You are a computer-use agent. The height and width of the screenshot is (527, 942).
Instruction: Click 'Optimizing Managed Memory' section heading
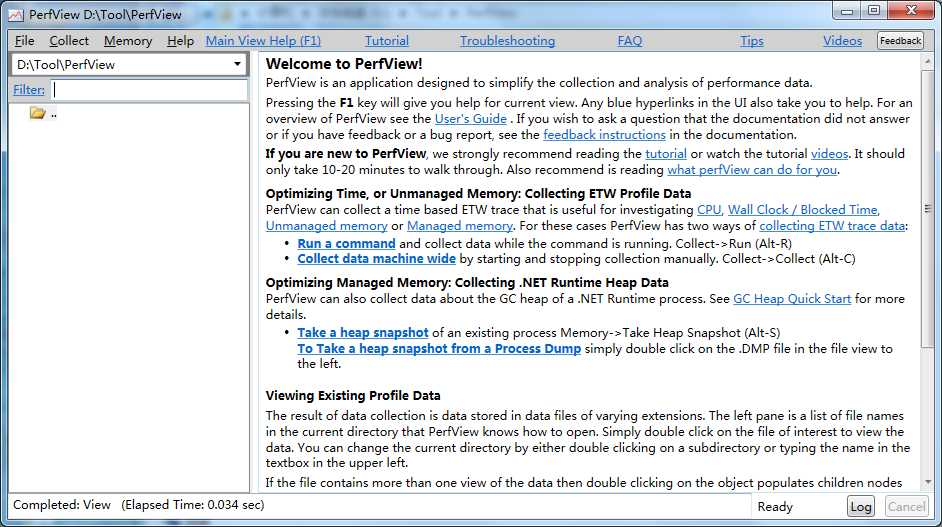(x=467, y=282)
